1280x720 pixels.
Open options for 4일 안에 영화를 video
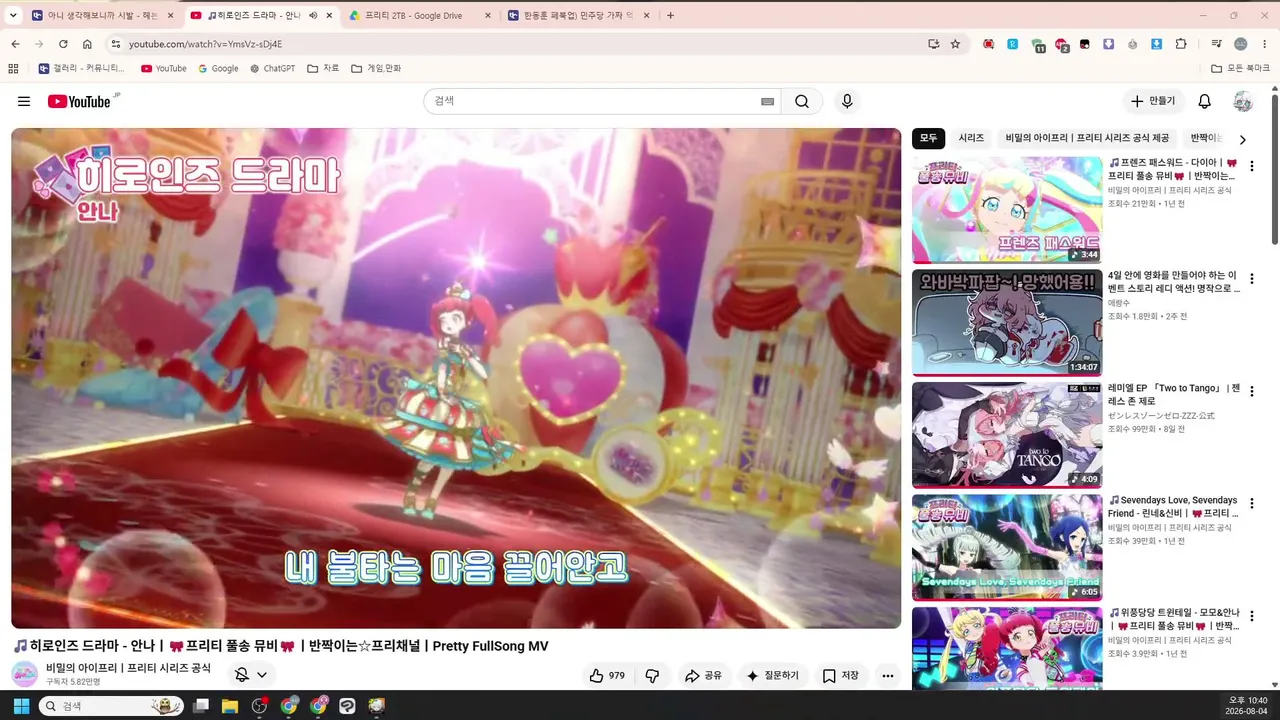pos(1251,279)
